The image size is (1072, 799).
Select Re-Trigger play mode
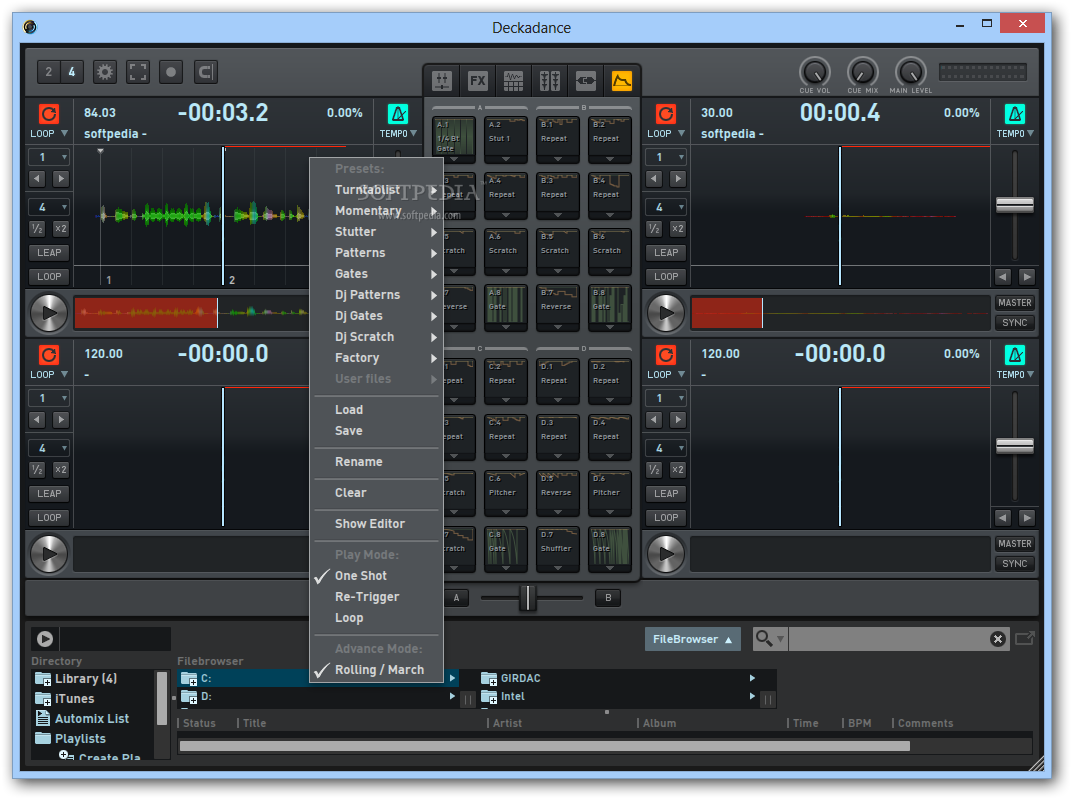pyautogui.click(x=376, y=597)
